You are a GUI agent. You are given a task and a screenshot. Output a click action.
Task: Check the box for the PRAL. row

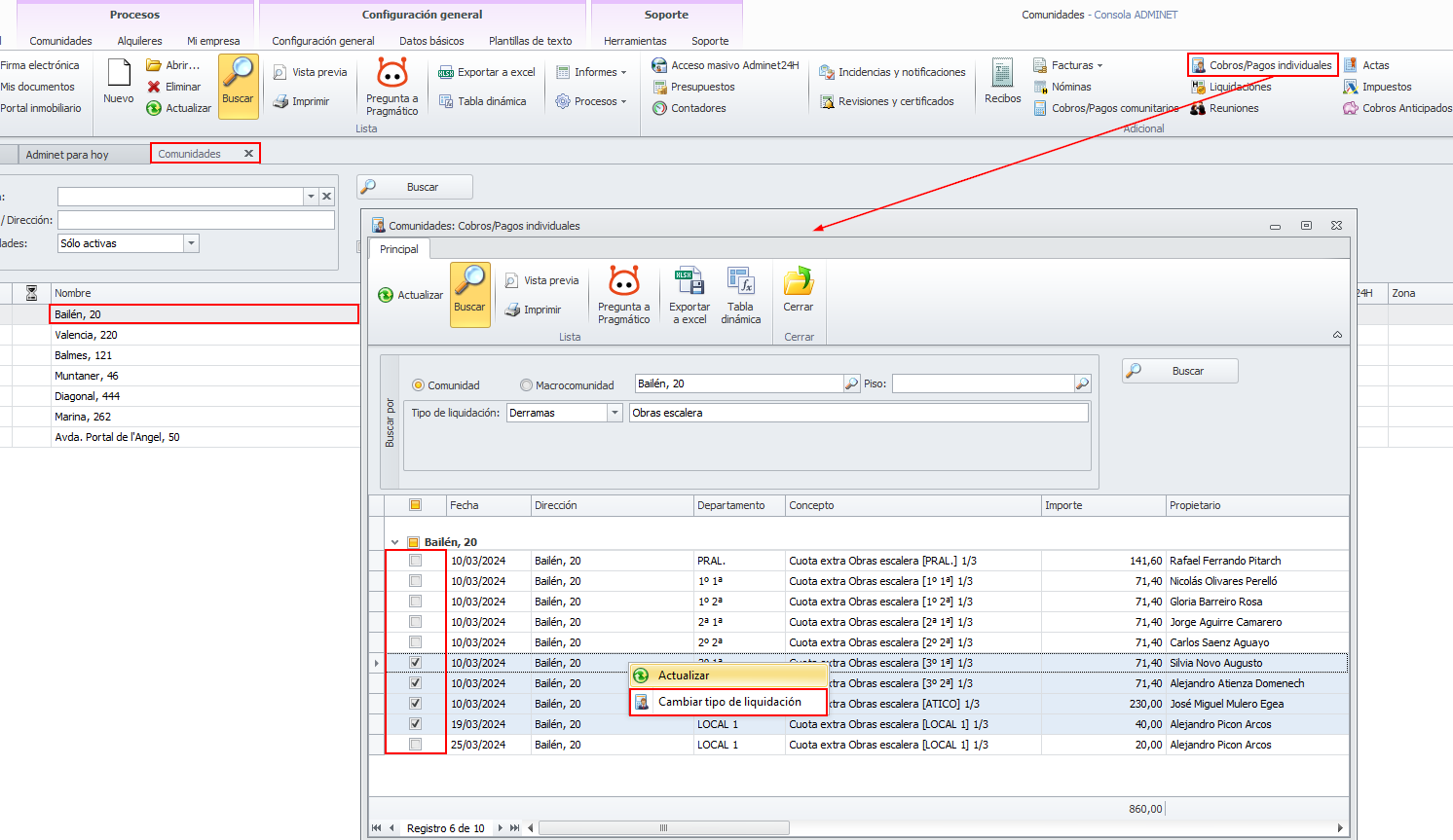(416, 561)
